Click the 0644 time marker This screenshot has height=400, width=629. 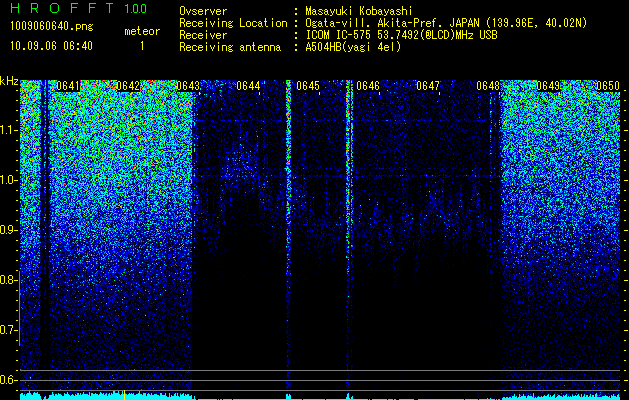248,86
